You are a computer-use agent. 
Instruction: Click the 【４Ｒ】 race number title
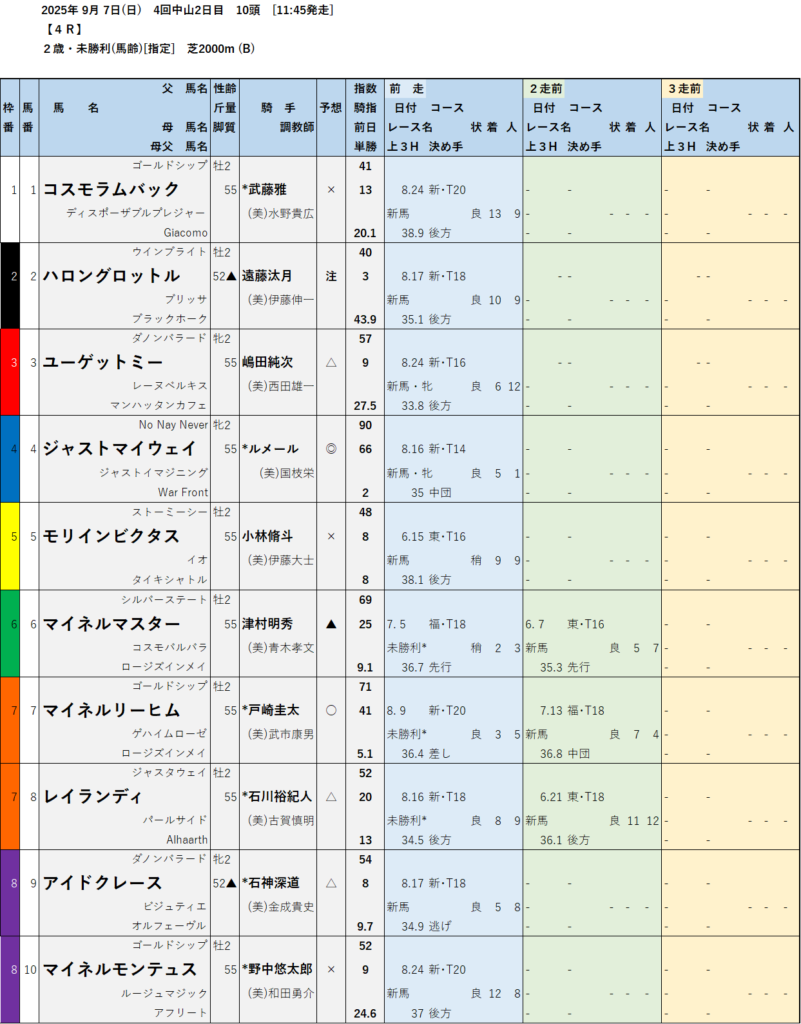(63, 29)
